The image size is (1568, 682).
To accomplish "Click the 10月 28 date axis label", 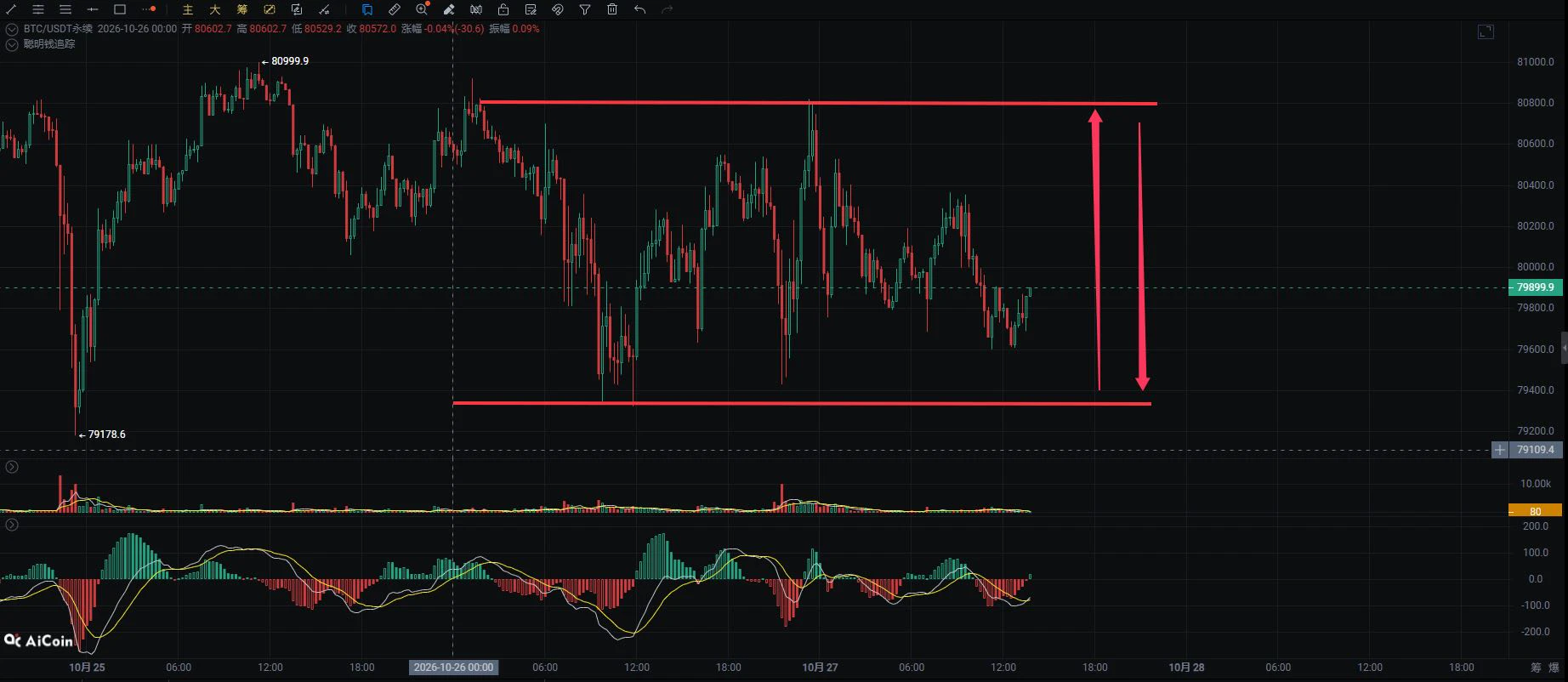I will point(1186,668).
